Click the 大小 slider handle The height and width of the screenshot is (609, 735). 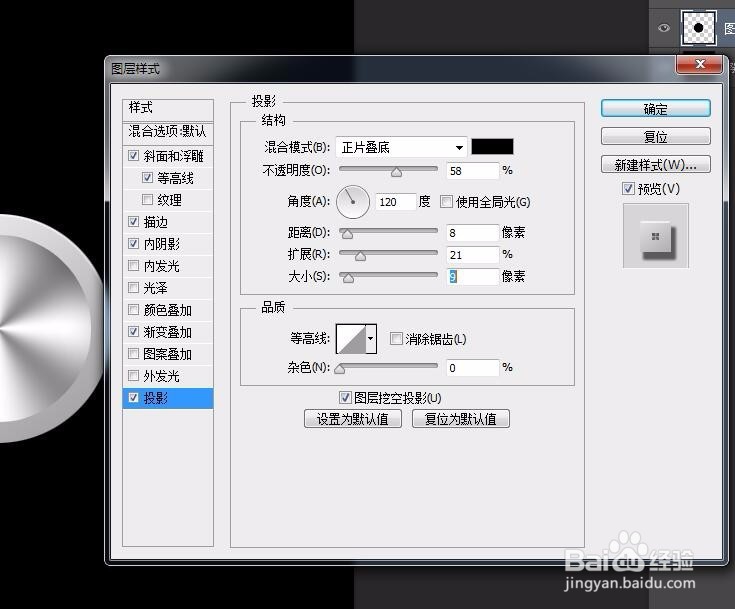(x=348, y=278)
